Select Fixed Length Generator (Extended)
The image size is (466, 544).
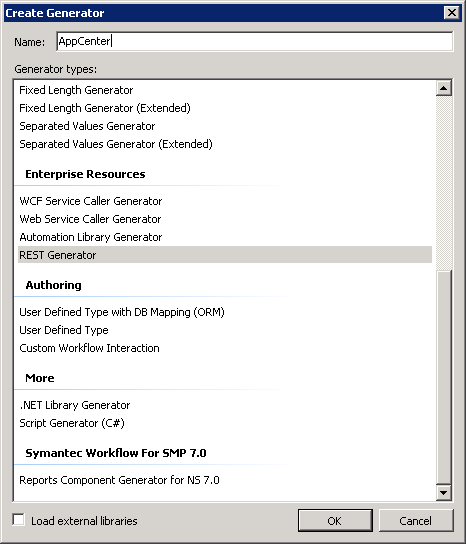coord(105,108)
